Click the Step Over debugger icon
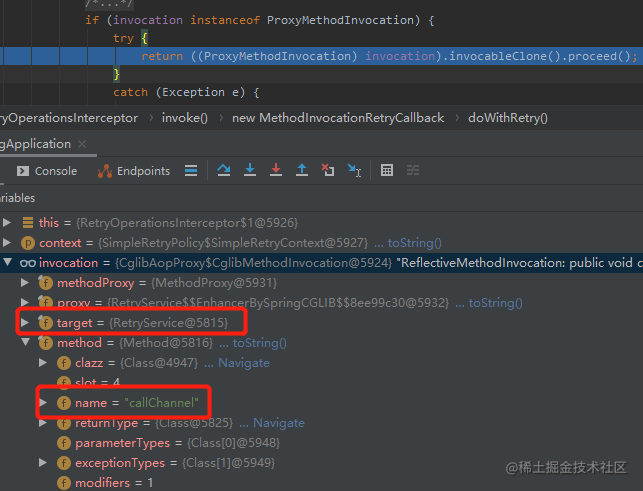 tap(223, 170)
